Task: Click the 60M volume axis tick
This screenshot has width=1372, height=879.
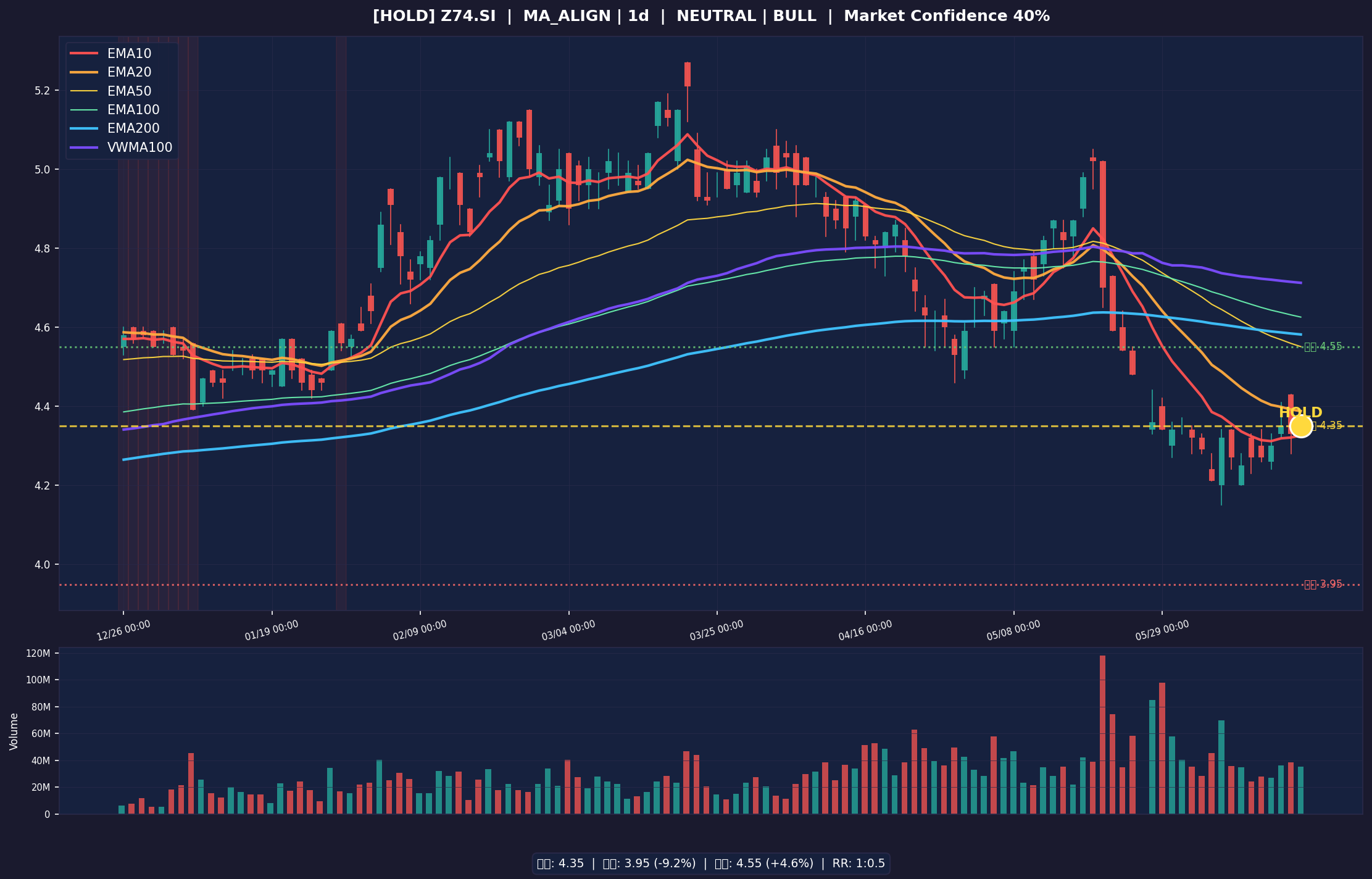Action: coord(40,734)
